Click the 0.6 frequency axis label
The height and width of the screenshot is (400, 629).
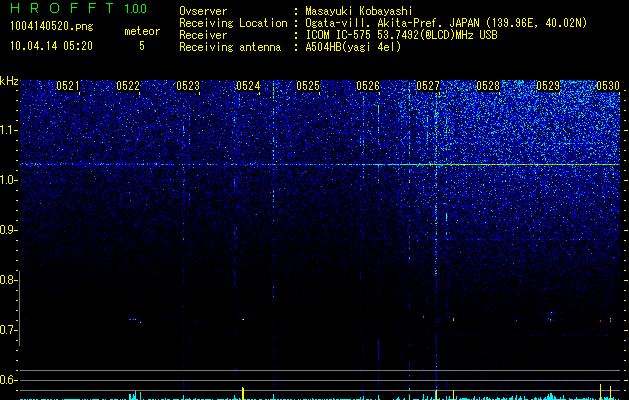pos(7,380)
